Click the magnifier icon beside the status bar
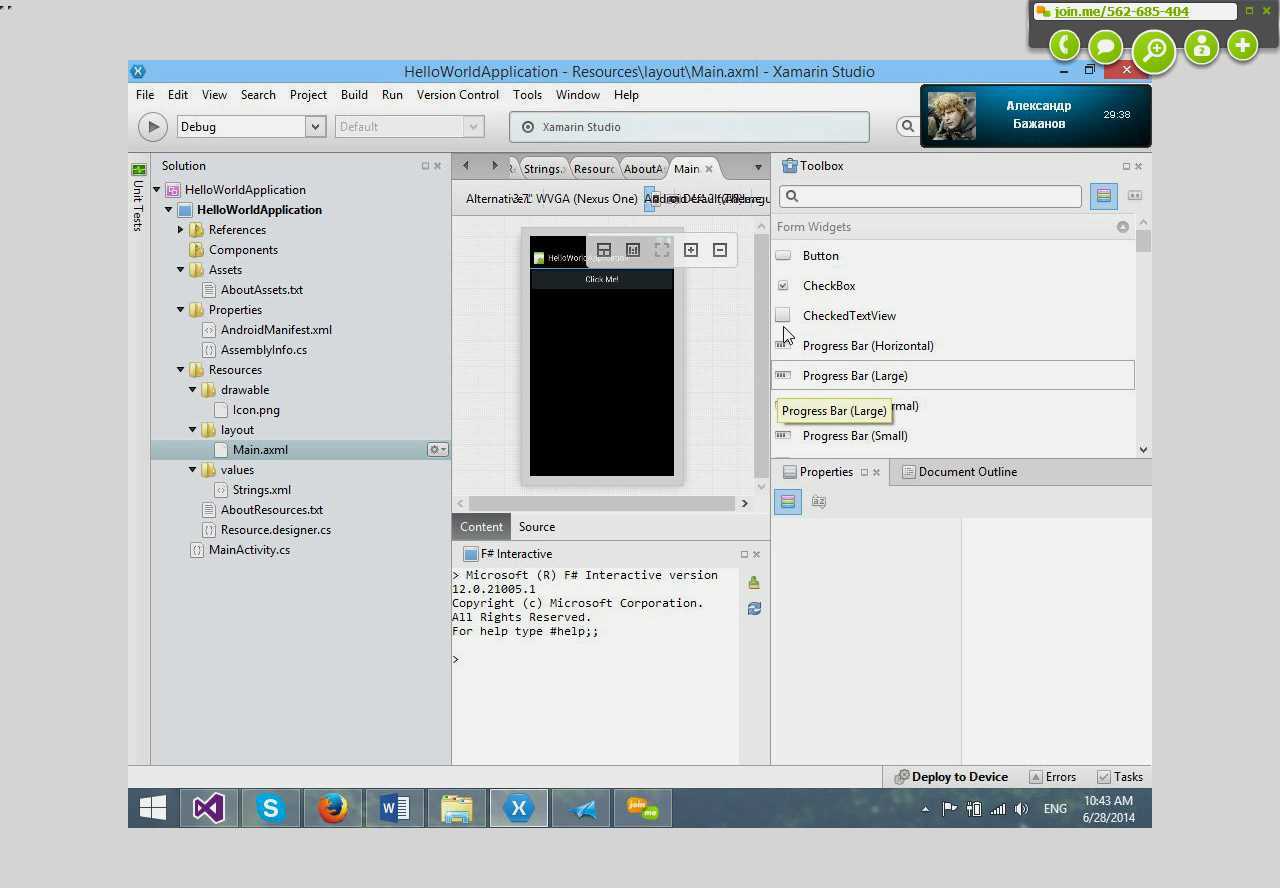The image size is (1280, 888). (907, 126)
